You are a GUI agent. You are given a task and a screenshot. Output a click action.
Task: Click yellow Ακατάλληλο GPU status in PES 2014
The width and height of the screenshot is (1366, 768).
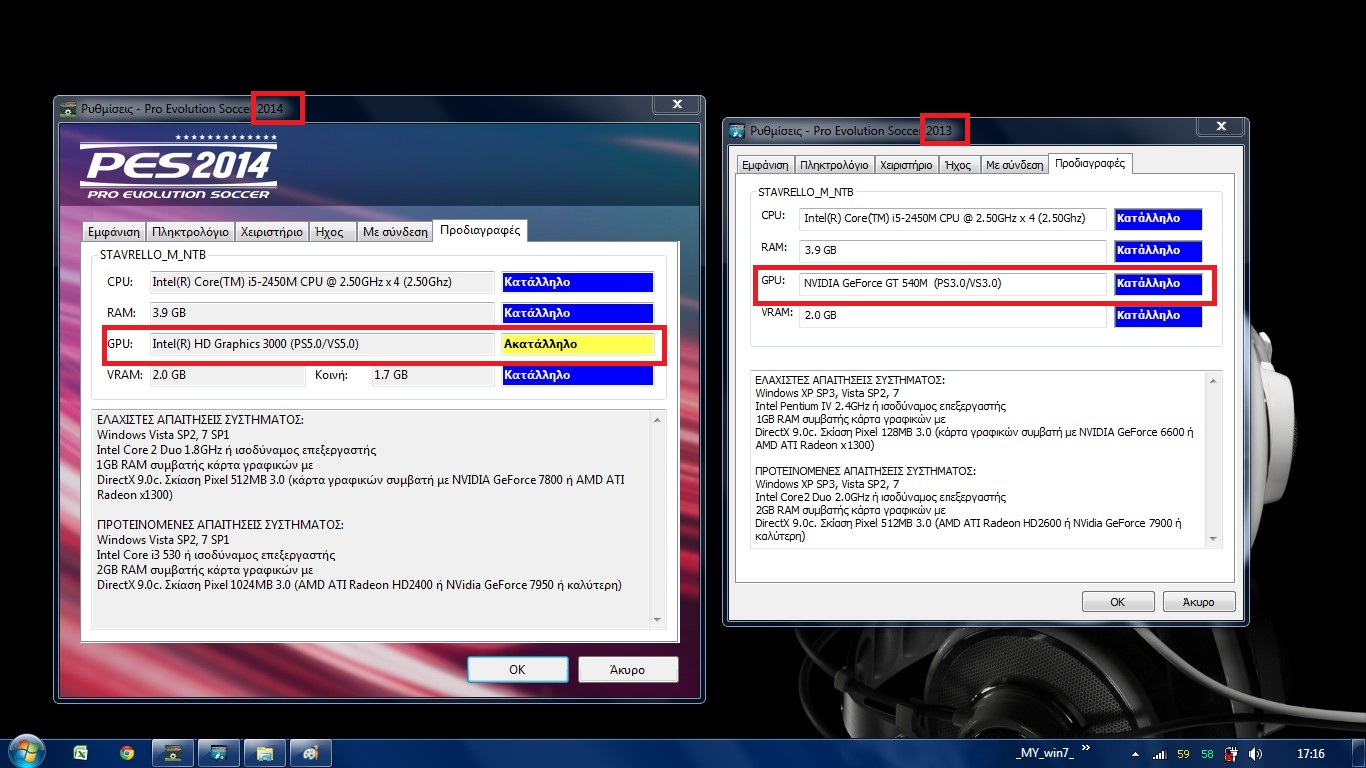click(577, 344)
